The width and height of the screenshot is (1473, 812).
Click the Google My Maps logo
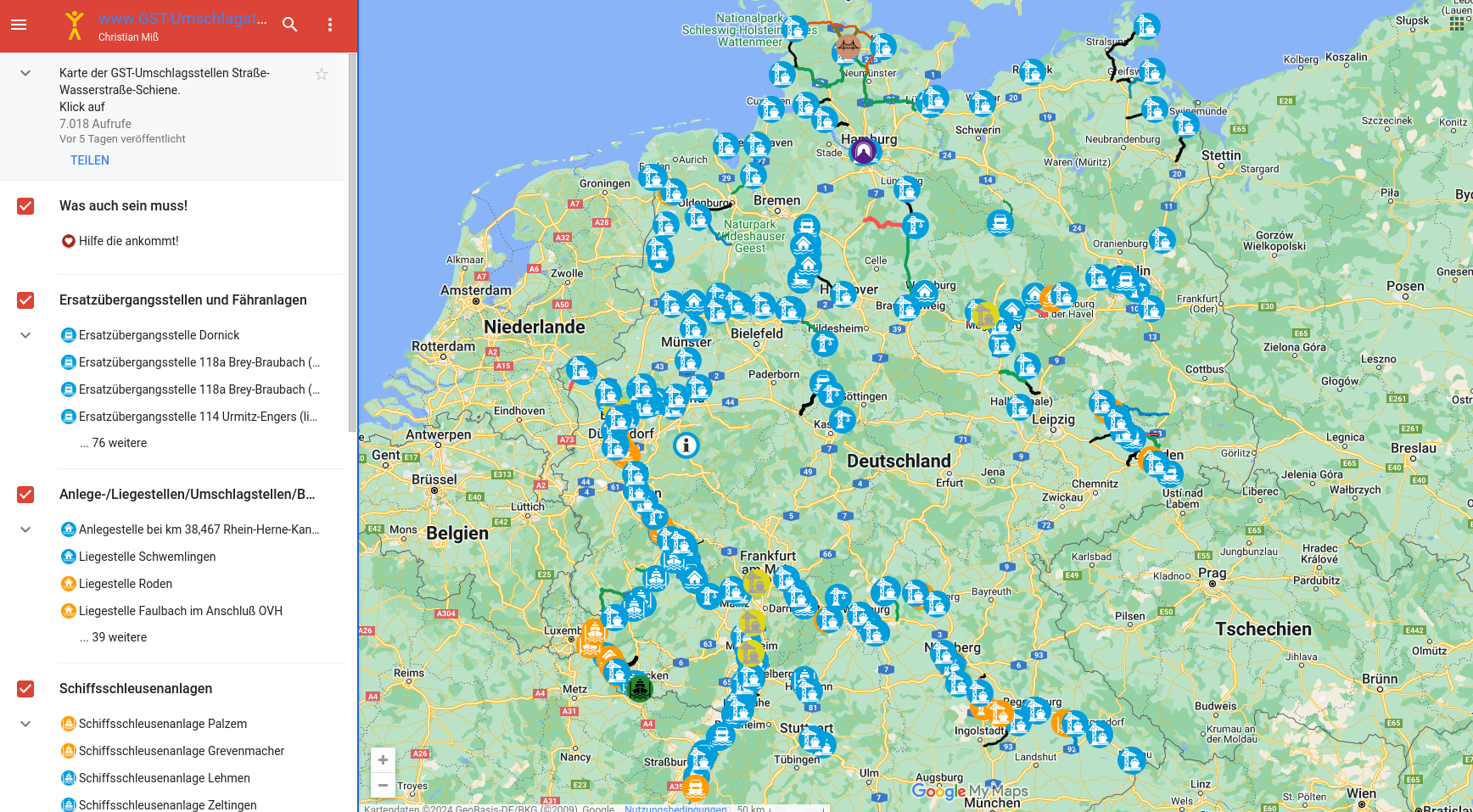click(x=970, y=791)
